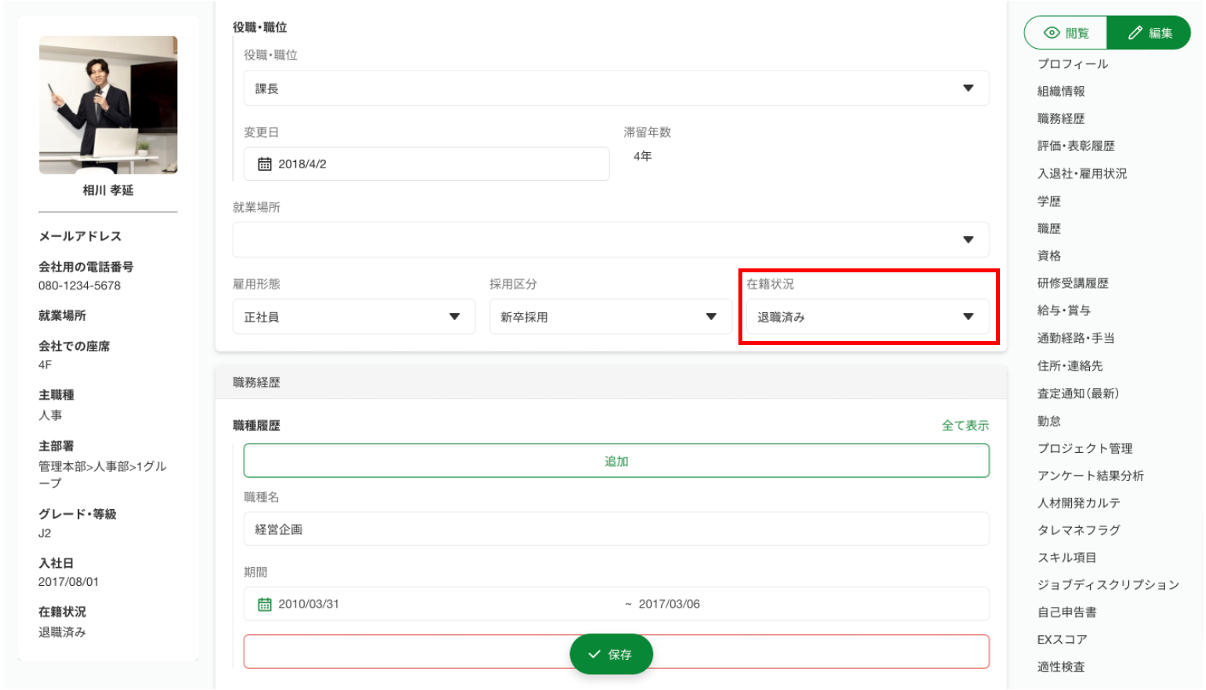Open the 役職・職位 dropdown showing 課長
The height and width of the screenshot is (690, 1206).
[x=616, y=89]
